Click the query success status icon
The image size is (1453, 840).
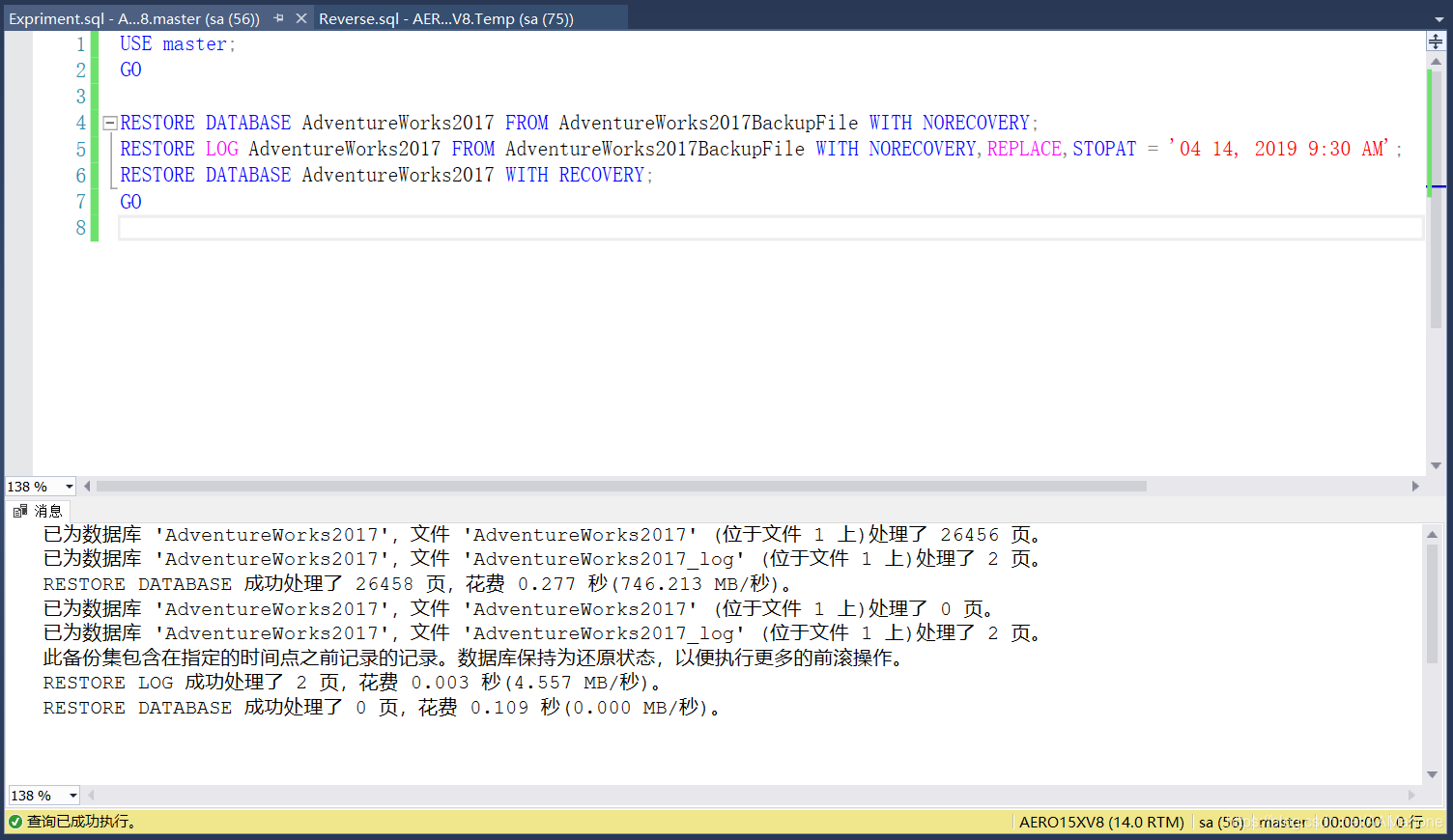pos(15,822)
